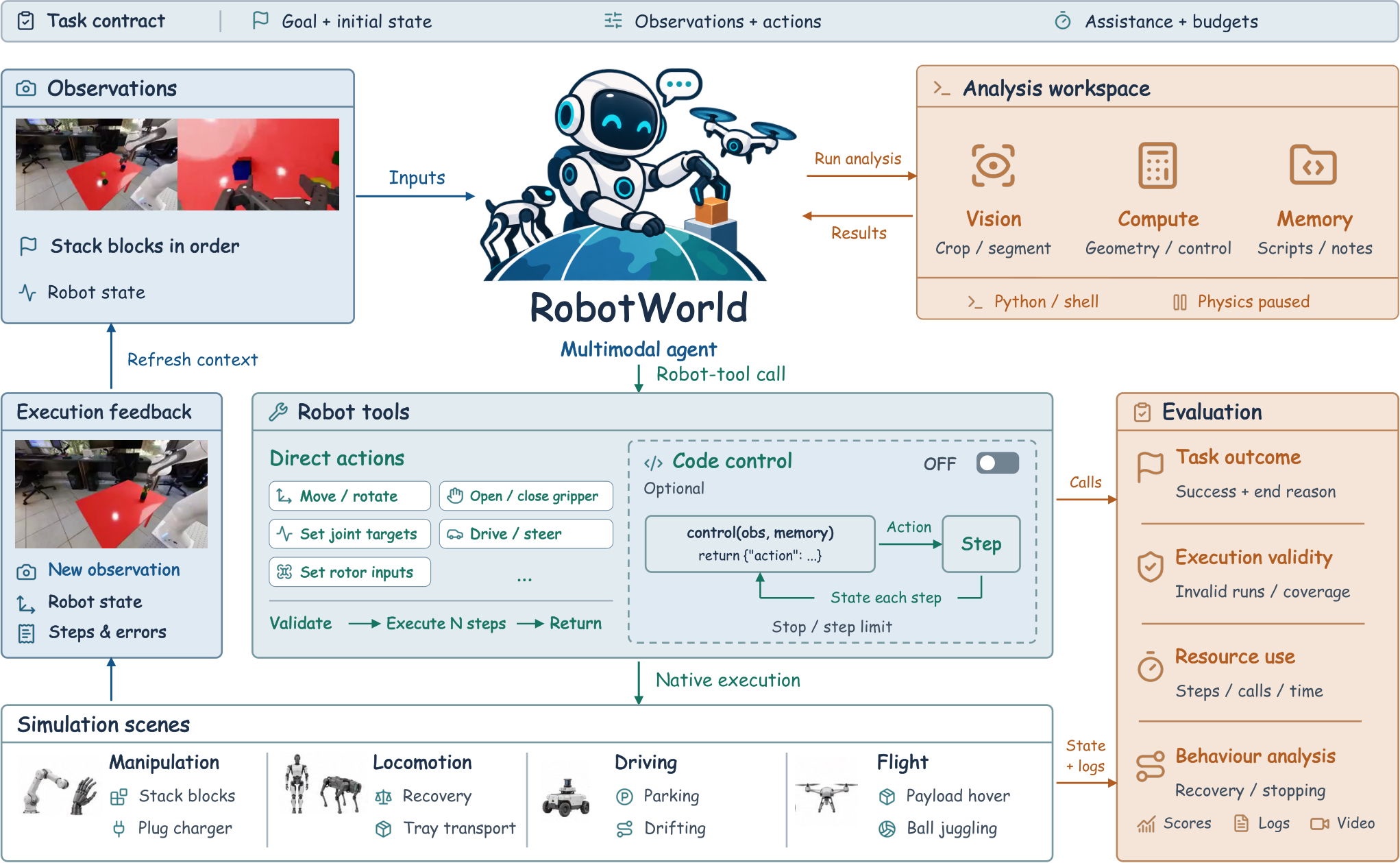Click the left workbench camera image in Observations
This screenshot has width=1400, height=863.
coord(97,165)
